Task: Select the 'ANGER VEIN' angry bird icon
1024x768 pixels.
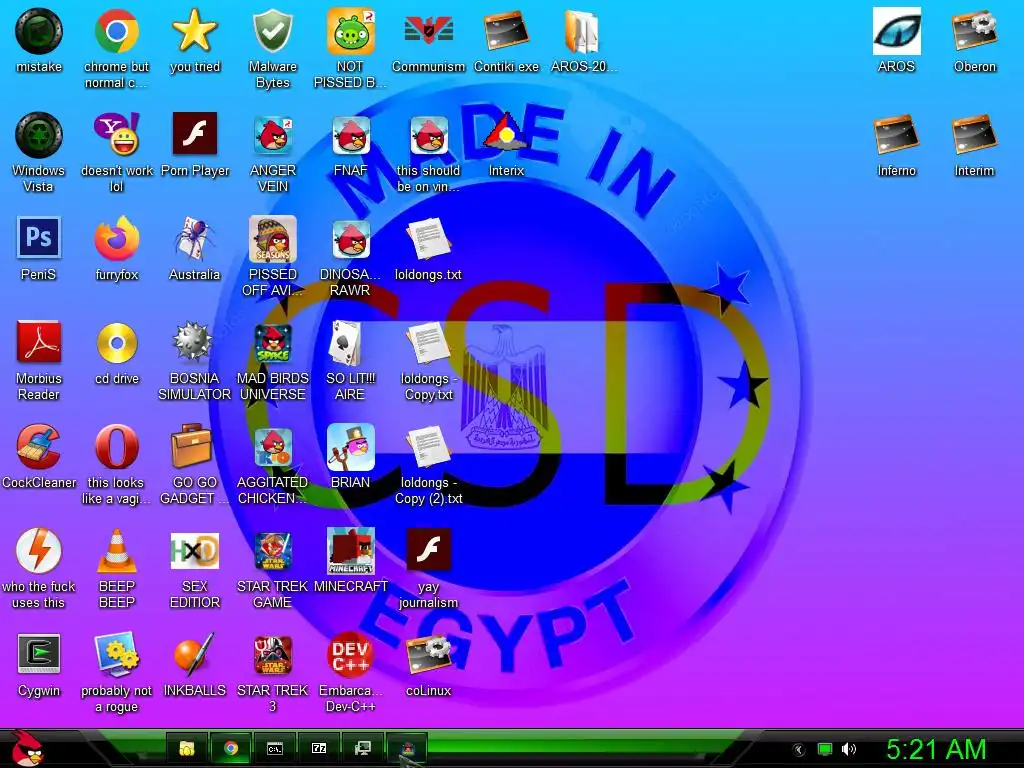Action: click(272, 135)
